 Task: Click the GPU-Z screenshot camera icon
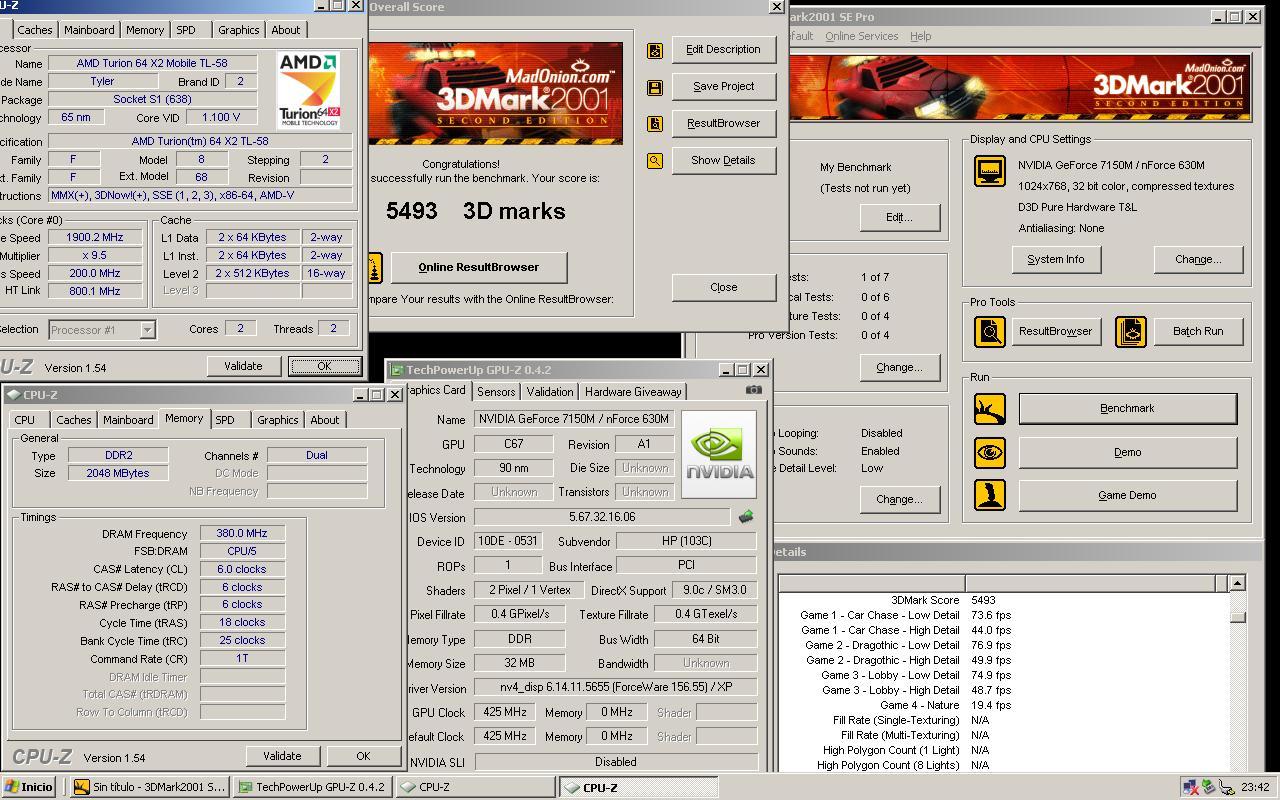(x=754, y=390)
